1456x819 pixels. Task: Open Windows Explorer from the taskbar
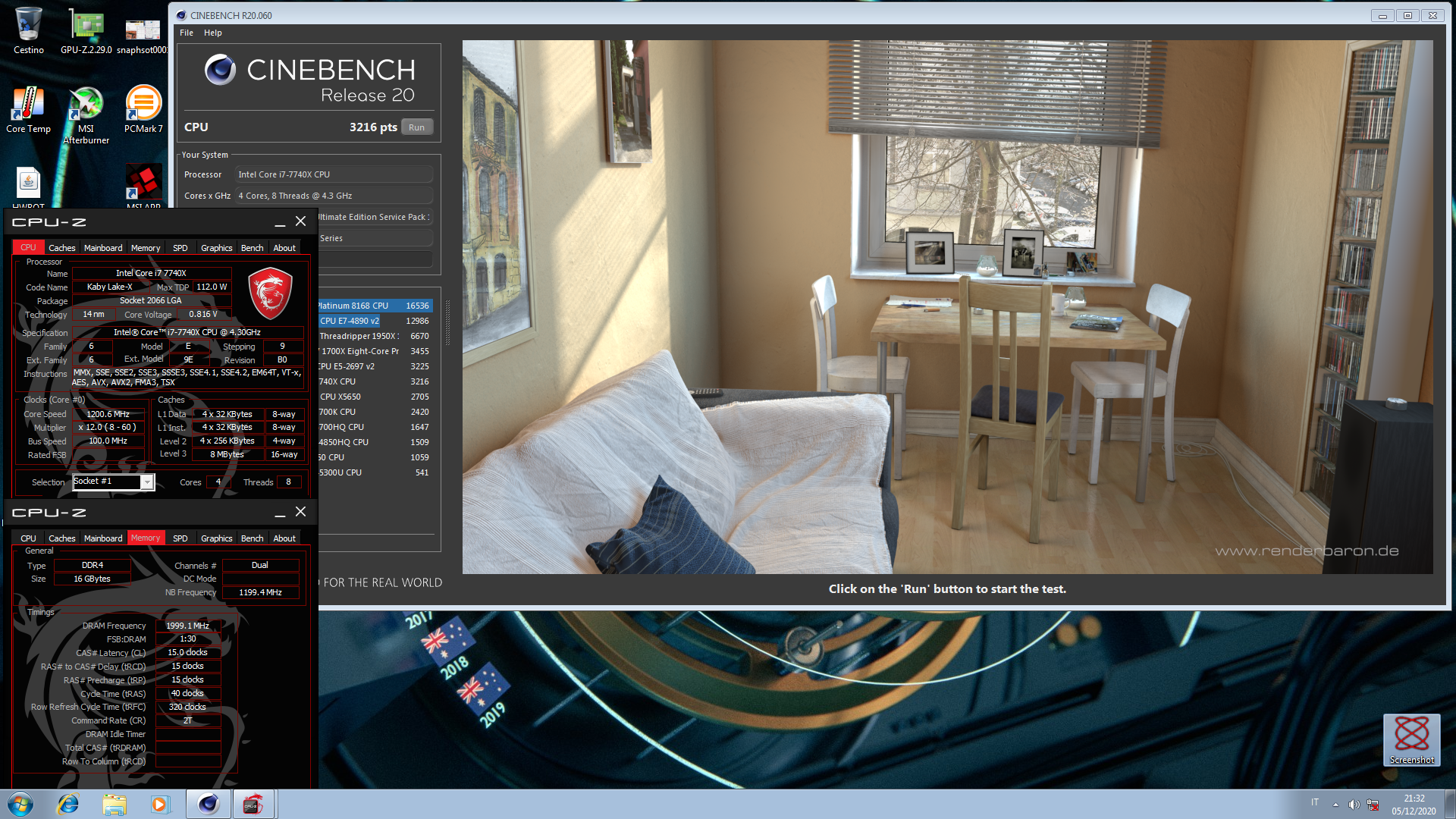coord(115,804)
